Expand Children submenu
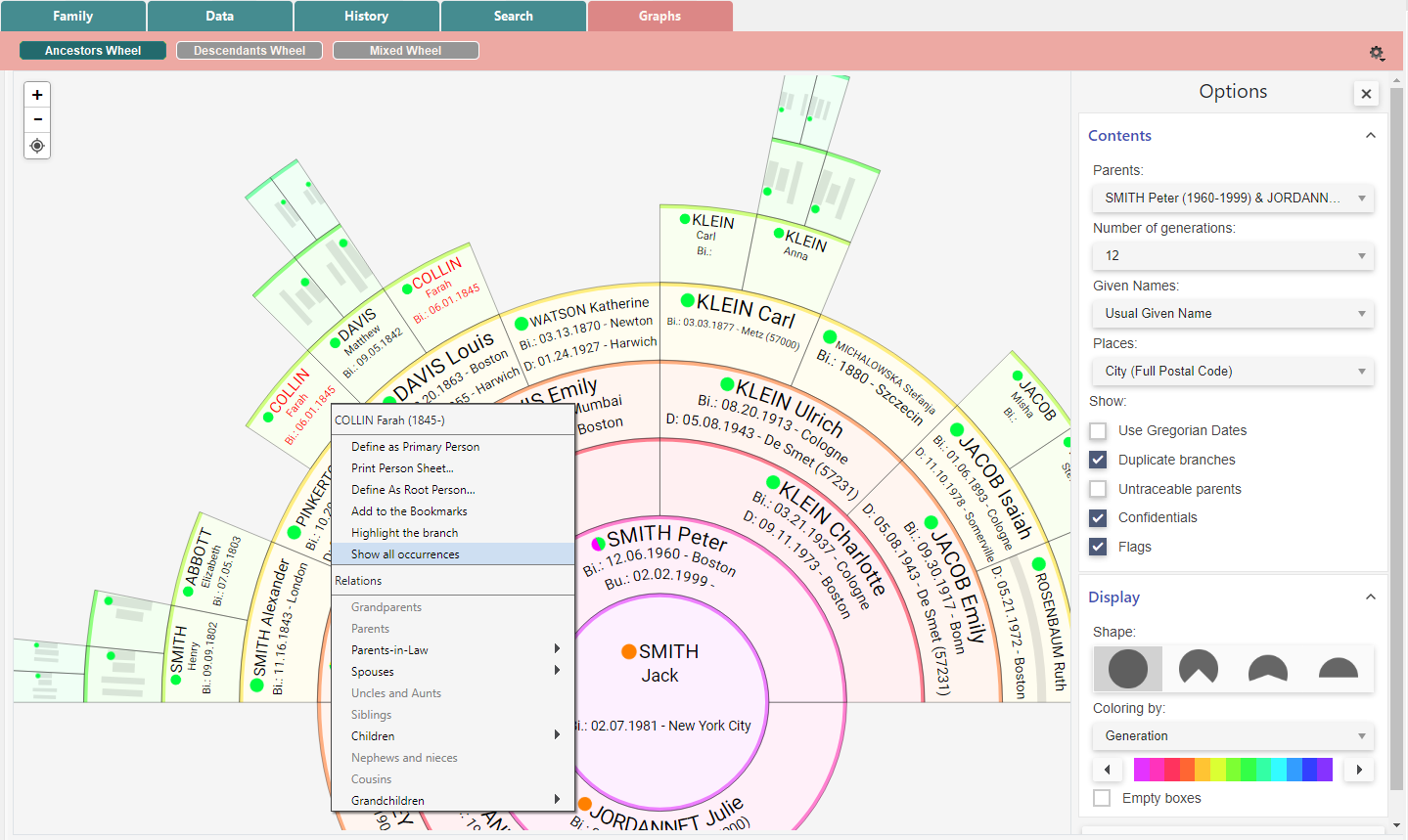This screenshot has height=840, width=1408. 453,736
